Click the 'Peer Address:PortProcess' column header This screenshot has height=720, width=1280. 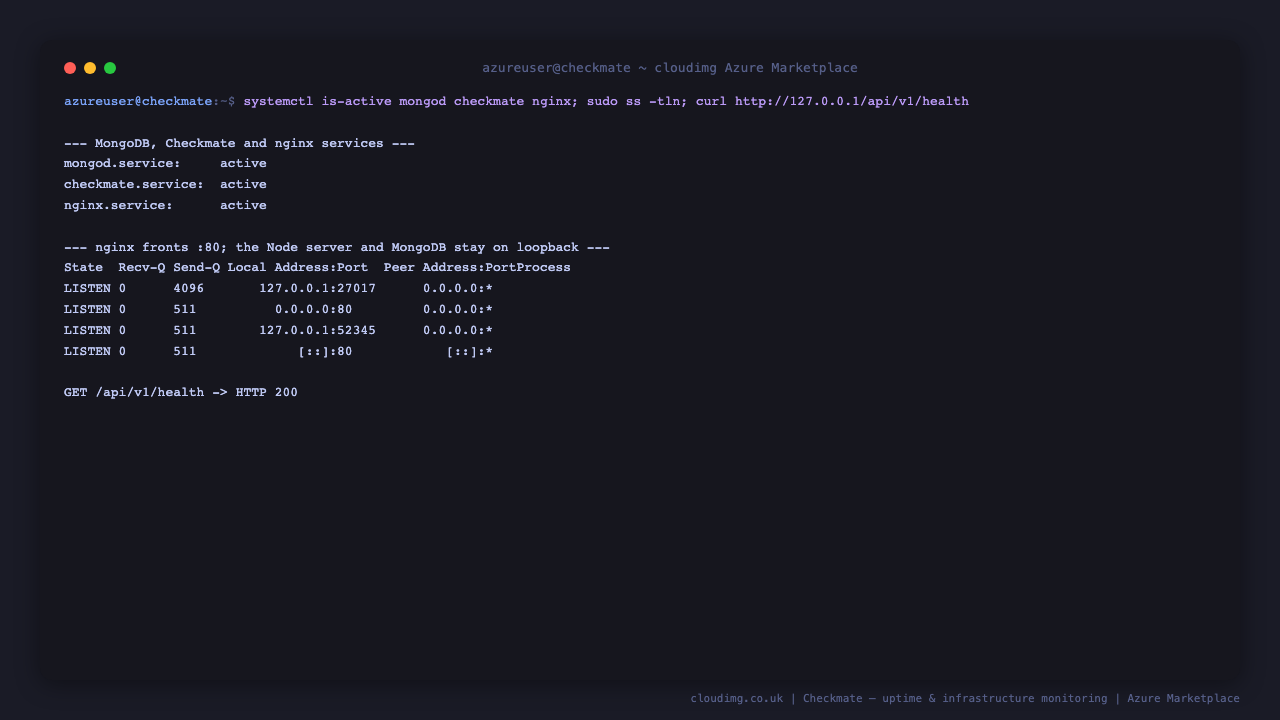coord(477,267)
